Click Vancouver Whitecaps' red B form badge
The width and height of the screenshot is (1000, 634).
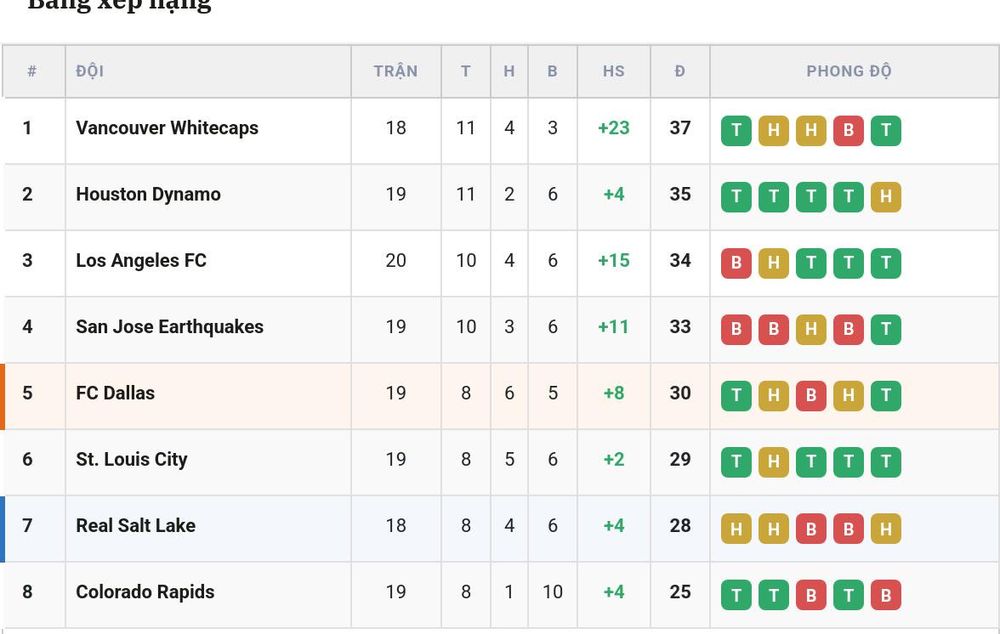click(x=848, y=131)
